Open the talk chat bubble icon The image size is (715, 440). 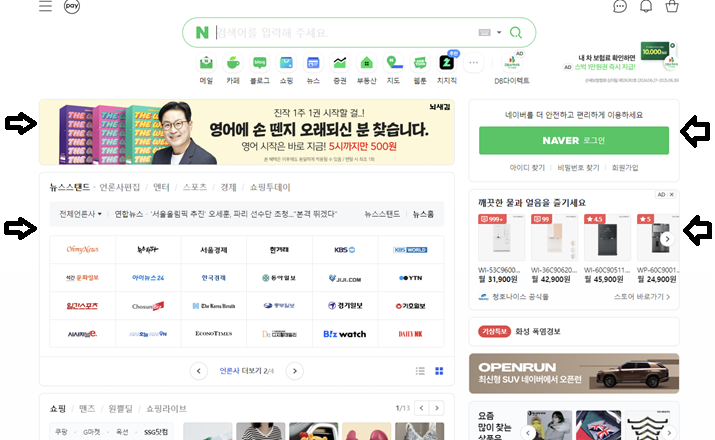(x=620, y=6)
